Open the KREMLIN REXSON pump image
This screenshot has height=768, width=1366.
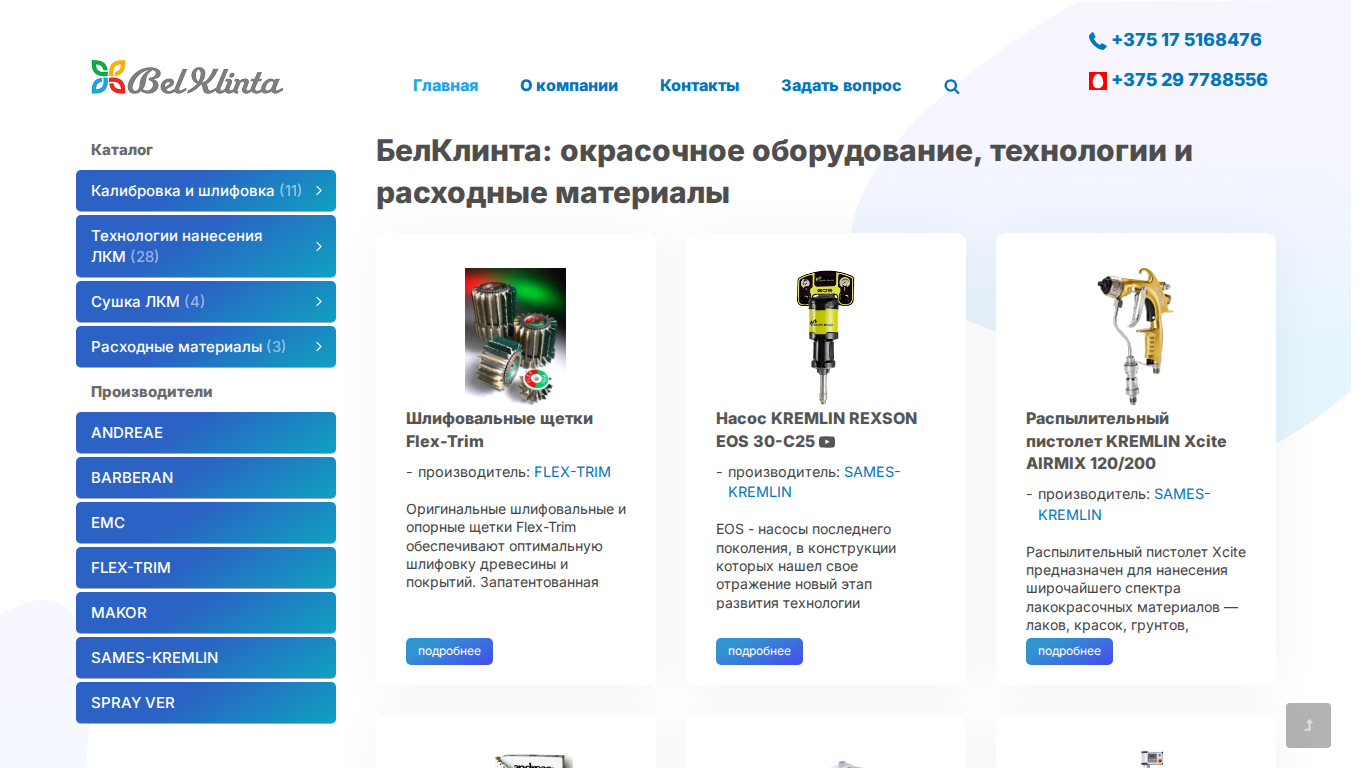click(x=826, y=335)
